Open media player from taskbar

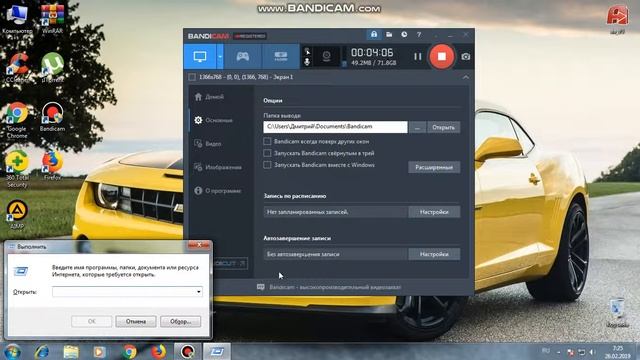click(x=100, y=351)
